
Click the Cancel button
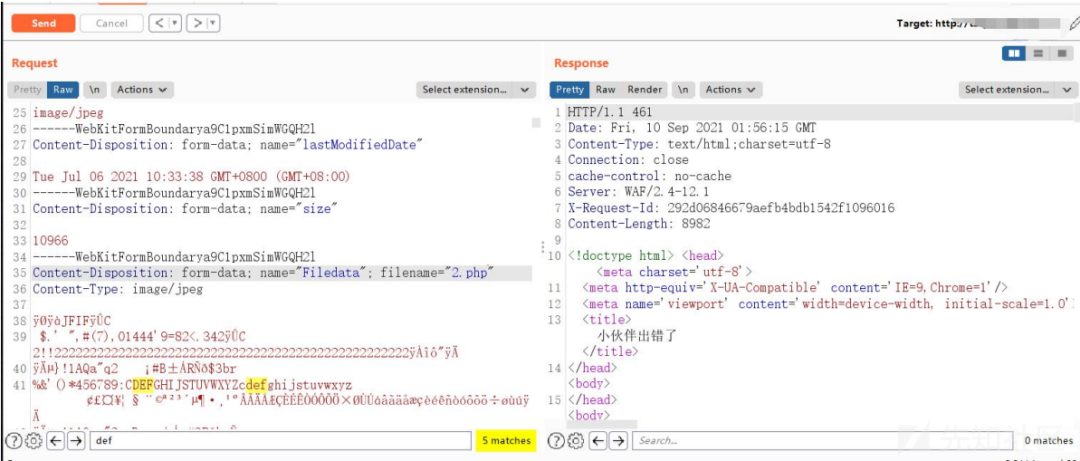pos(112,23)
